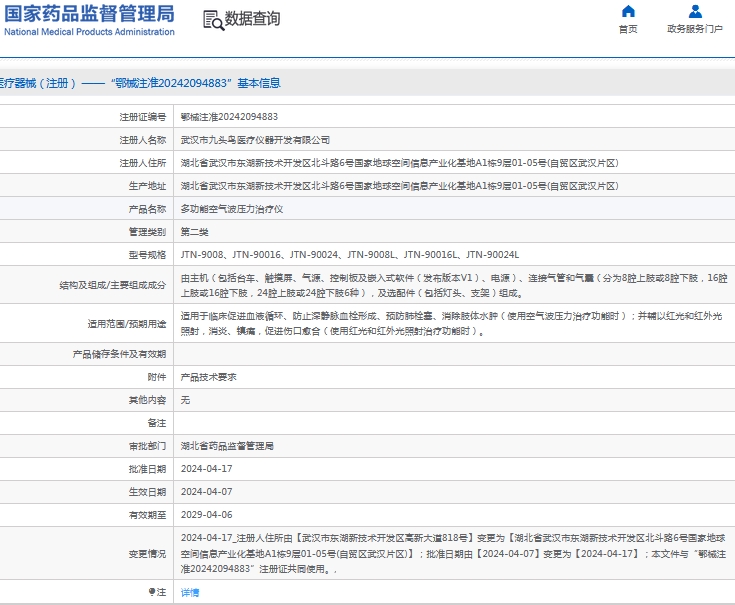Click the 注册人住所 row label
This screenshot has height=605, width=735.
tap(142, 163)
